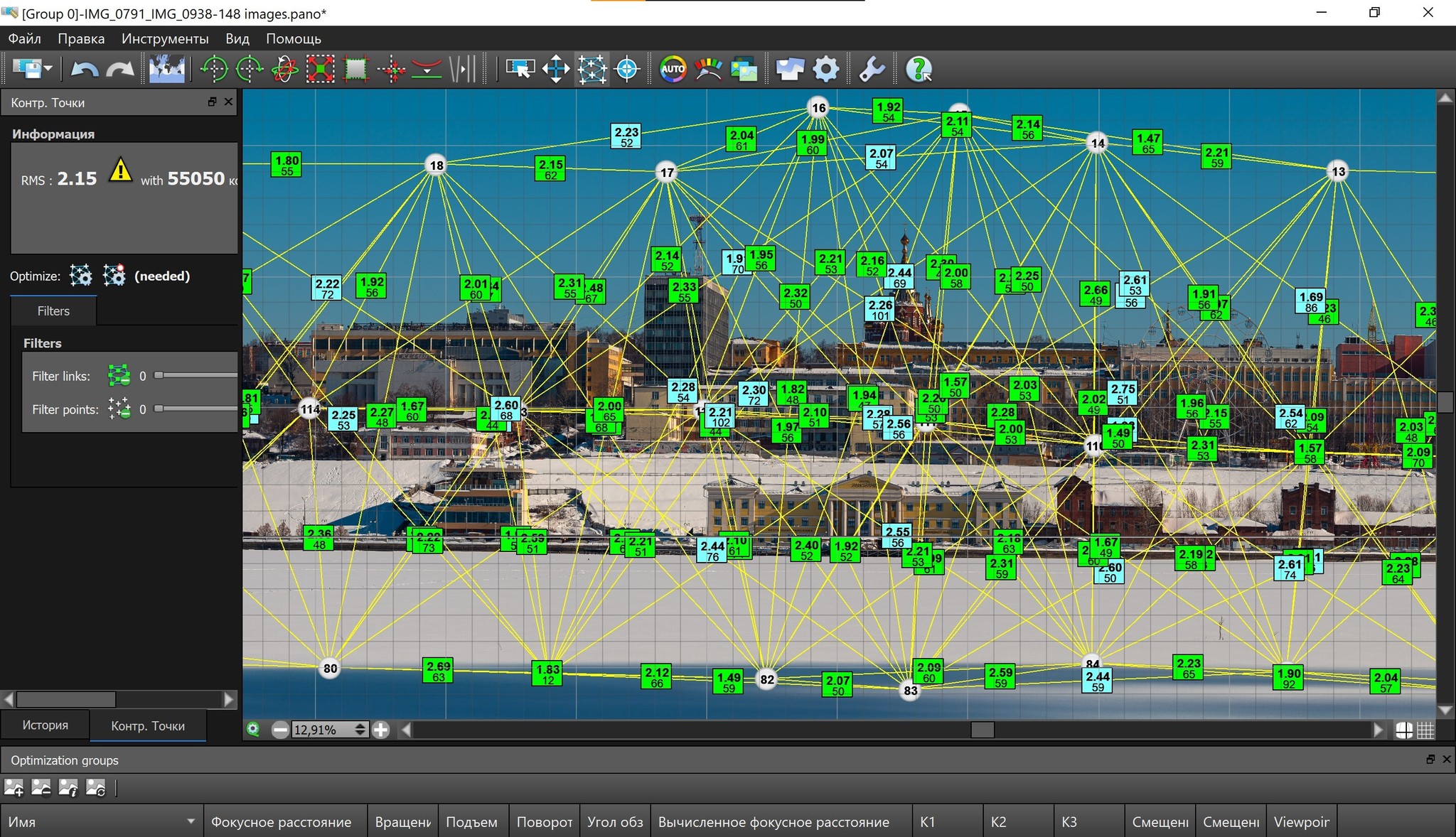This screenshot has width=1456, height=837.
Task: Click the help question mark icon
Action: click(x=919, y=70)
